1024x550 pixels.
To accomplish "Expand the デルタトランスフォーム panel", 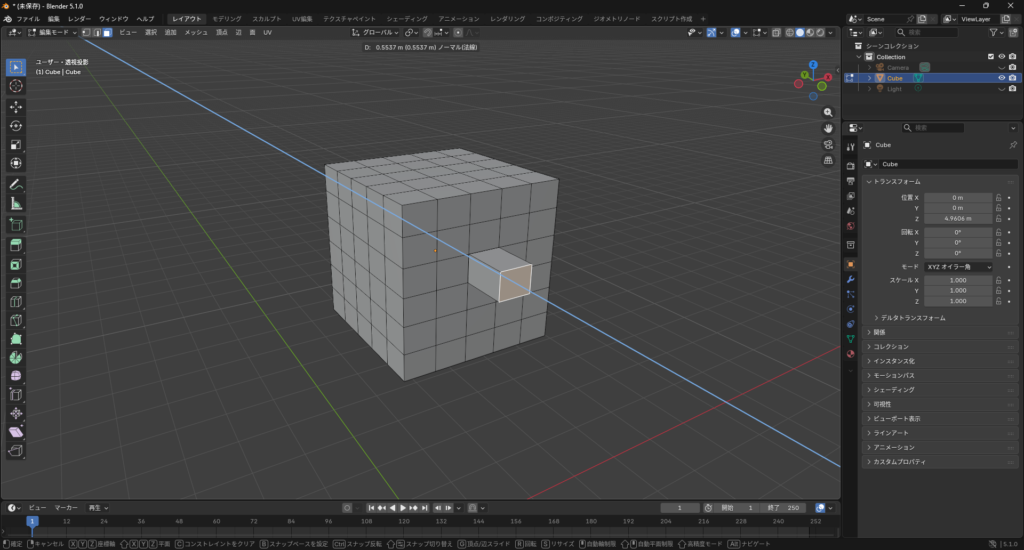I will 912,318.
